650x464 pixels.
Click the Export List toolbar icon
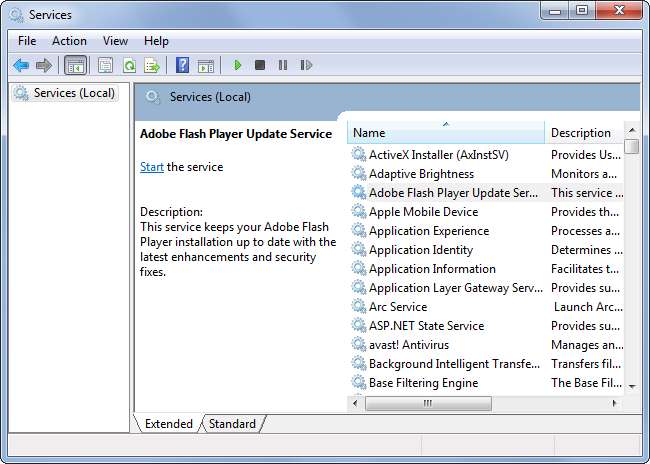pos(152,65)
